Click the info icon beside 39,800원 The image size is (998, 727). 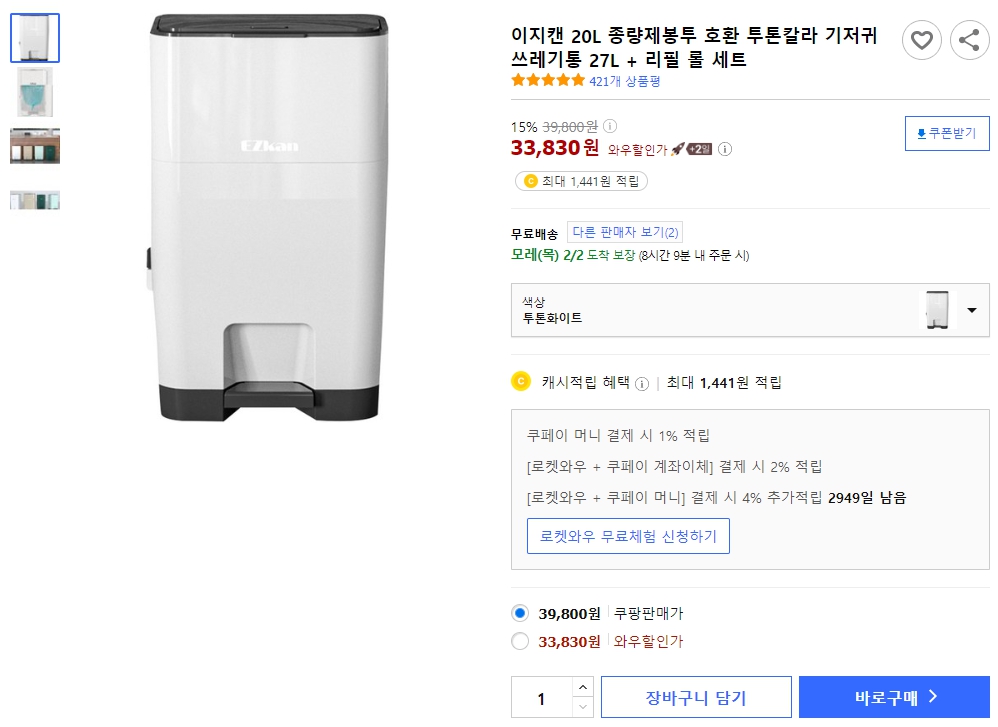pyautogui.click(x=611, y=126)
